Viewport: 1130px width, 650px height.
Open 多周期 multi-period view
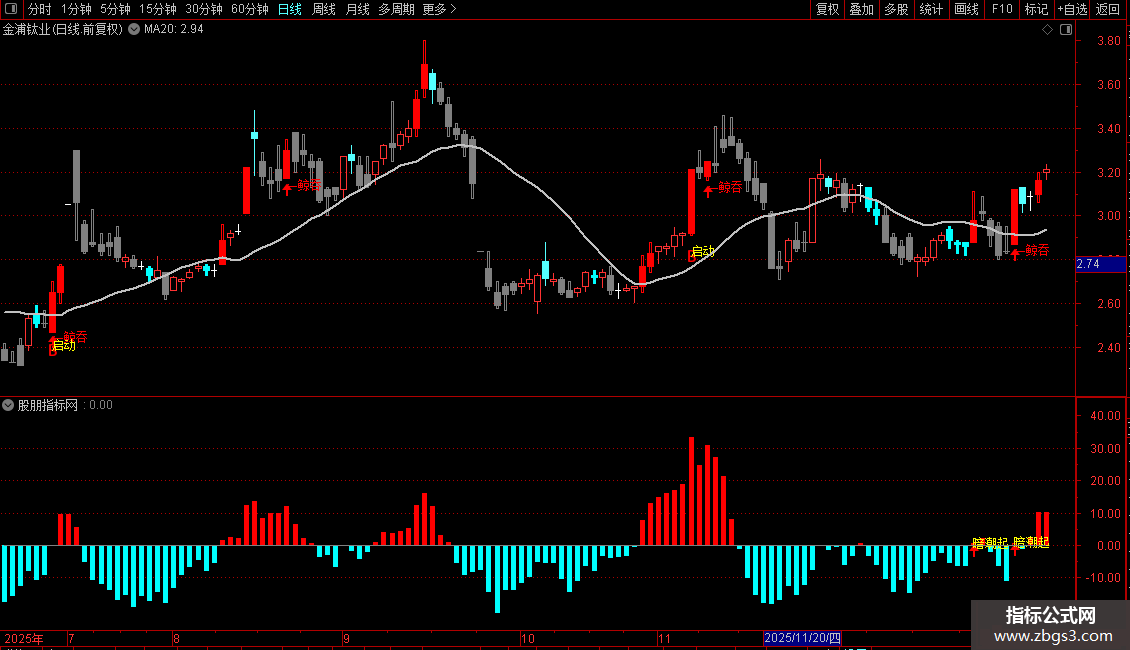point(396,9)
